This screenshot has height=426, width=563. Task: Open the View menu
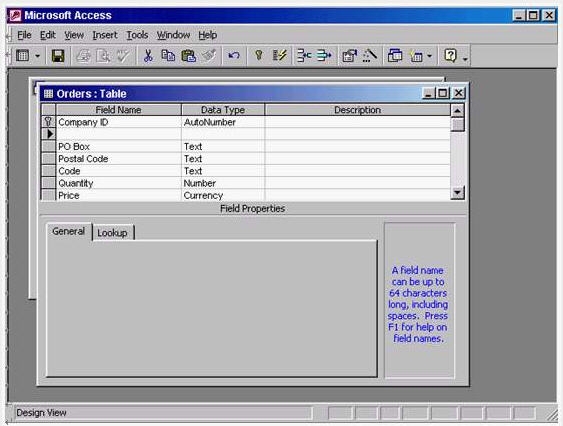[74, 35]
